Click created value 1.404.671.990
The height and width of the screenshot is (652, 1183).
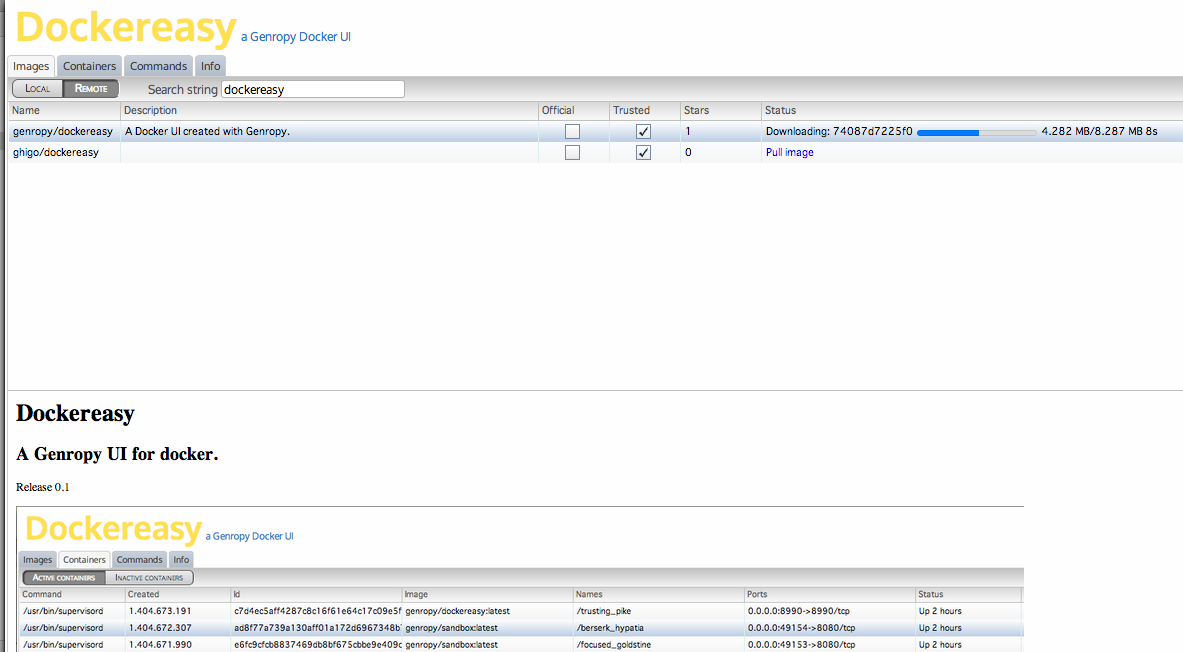point(160,644)
